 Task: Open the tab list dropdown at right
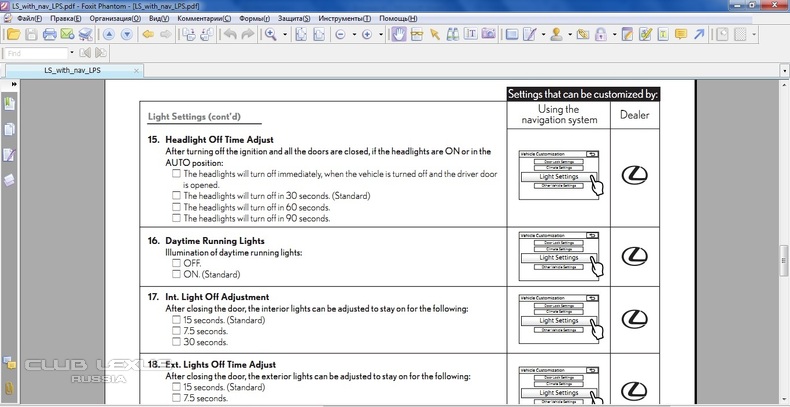(x=785, y=71)
